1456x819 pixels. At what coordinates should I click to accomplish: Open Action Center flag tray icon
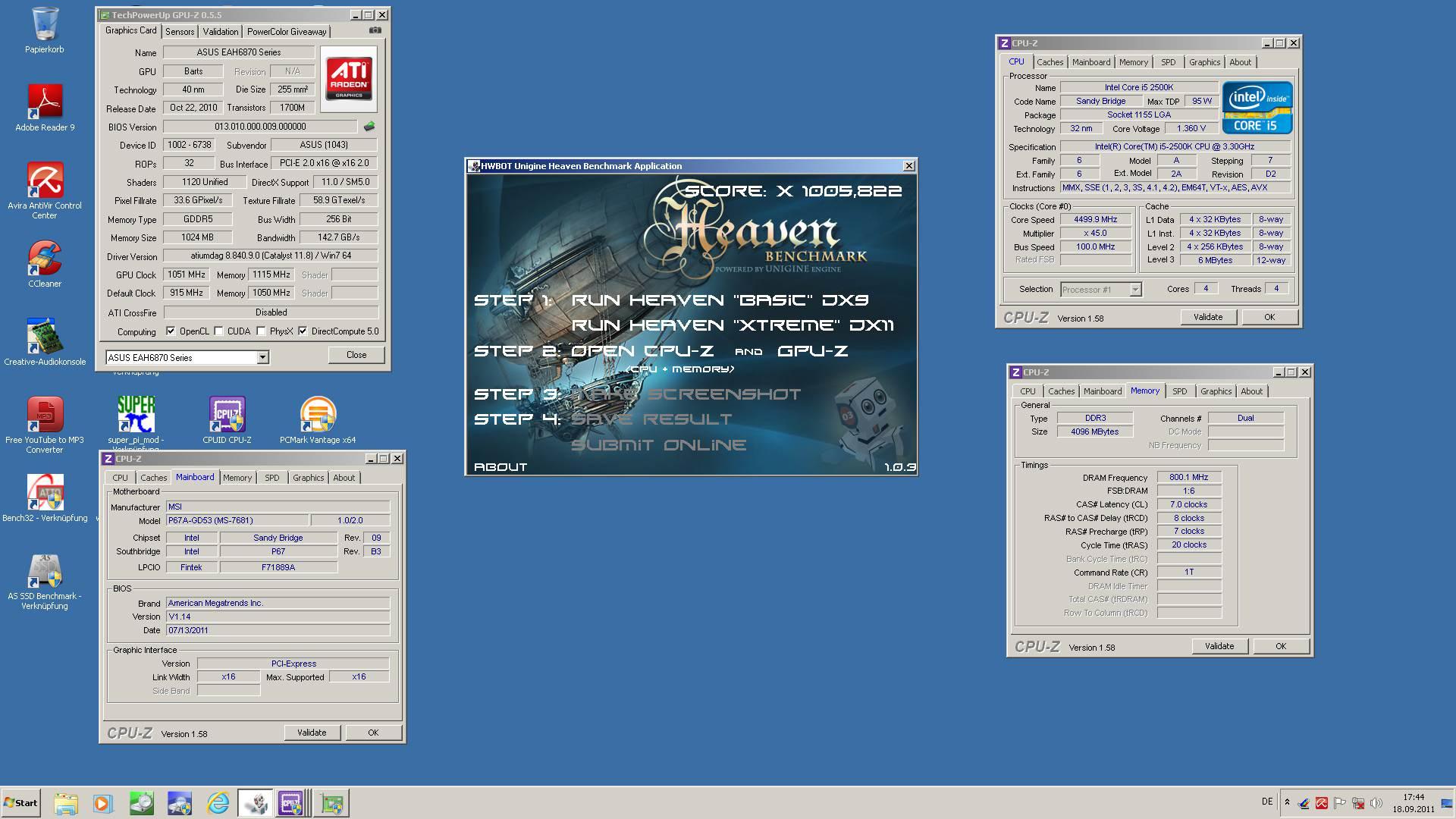tap(1340, 803)
